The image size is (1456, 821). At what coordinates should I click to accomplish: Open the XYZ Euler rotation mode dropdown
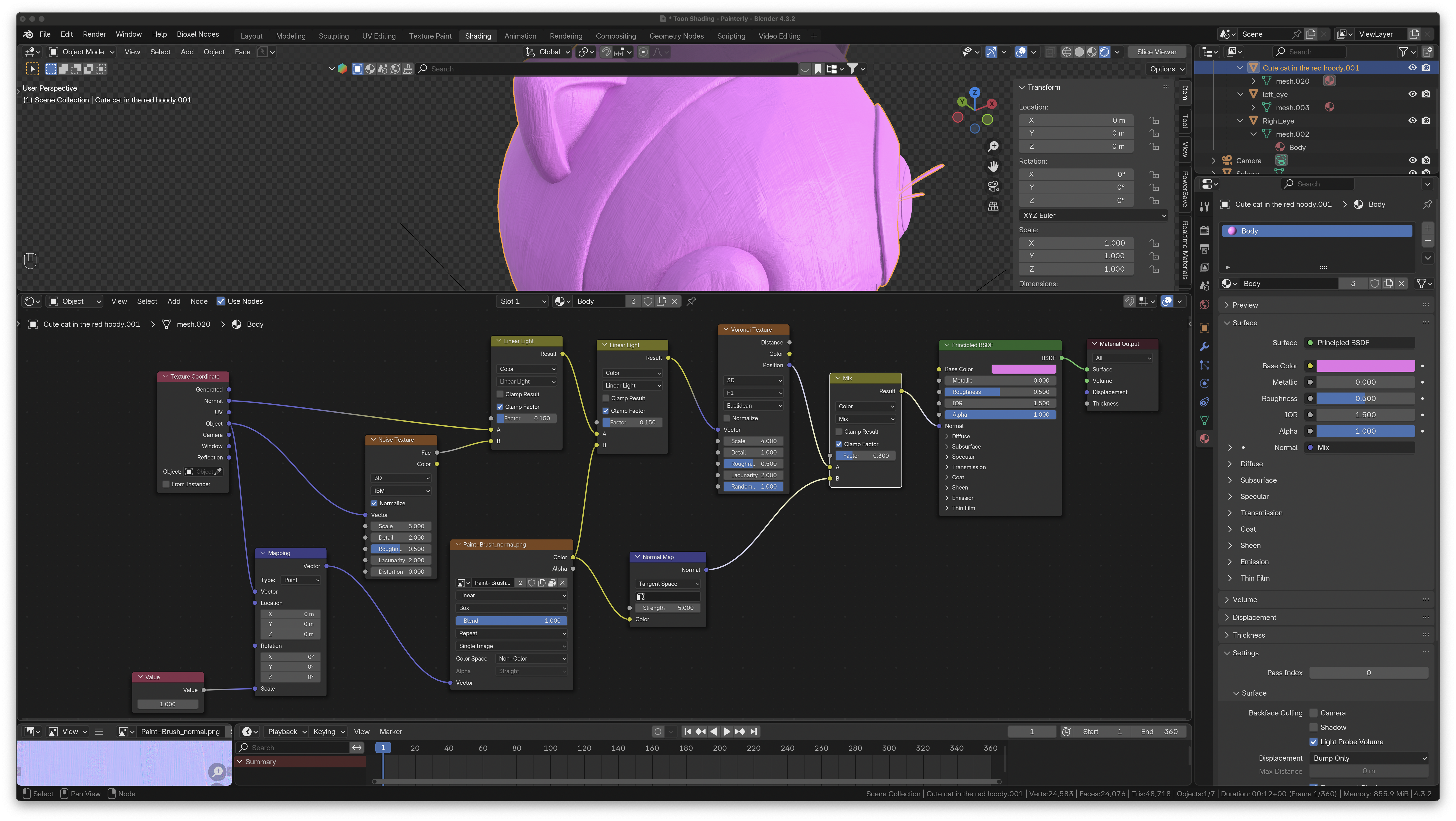(x=1094, y=215)
